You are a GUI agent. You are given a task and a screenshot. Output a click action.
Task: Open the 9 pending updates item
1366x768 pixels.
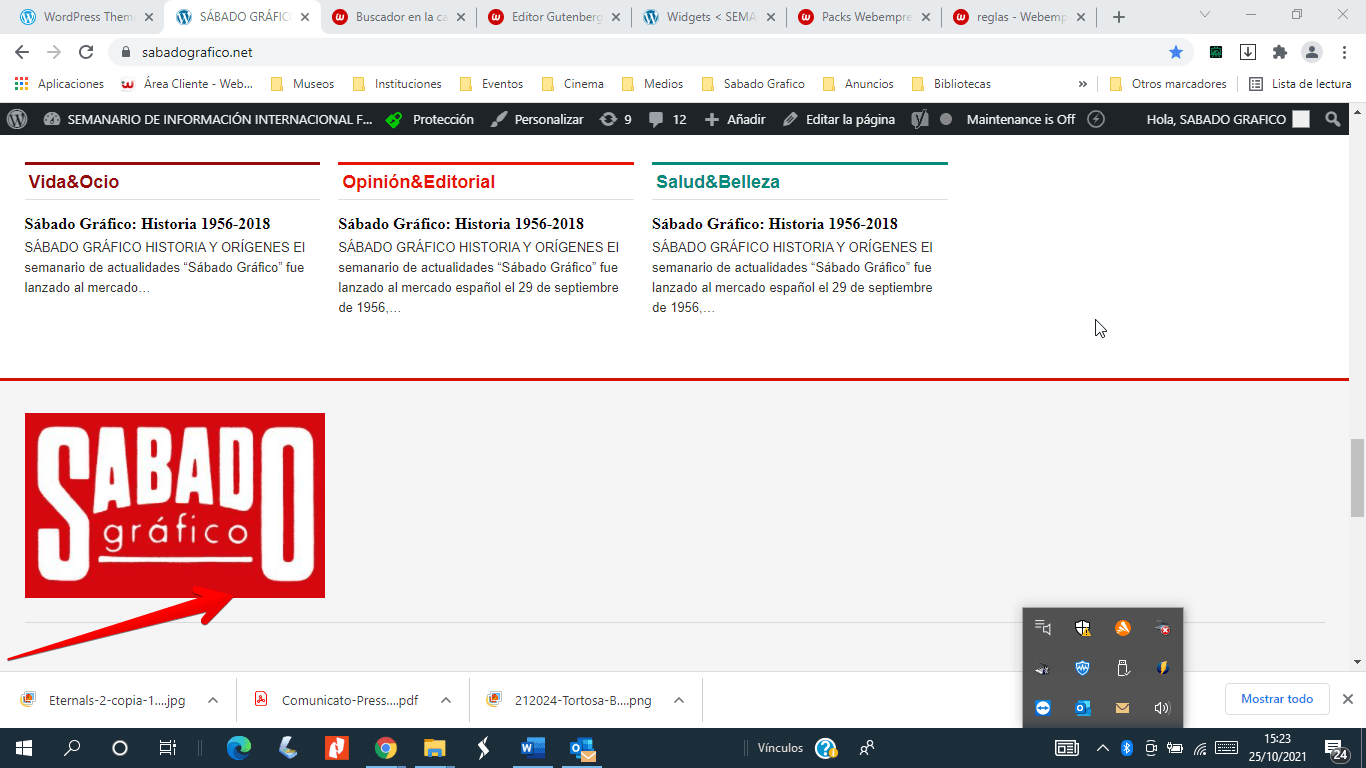tap(615, 119)
